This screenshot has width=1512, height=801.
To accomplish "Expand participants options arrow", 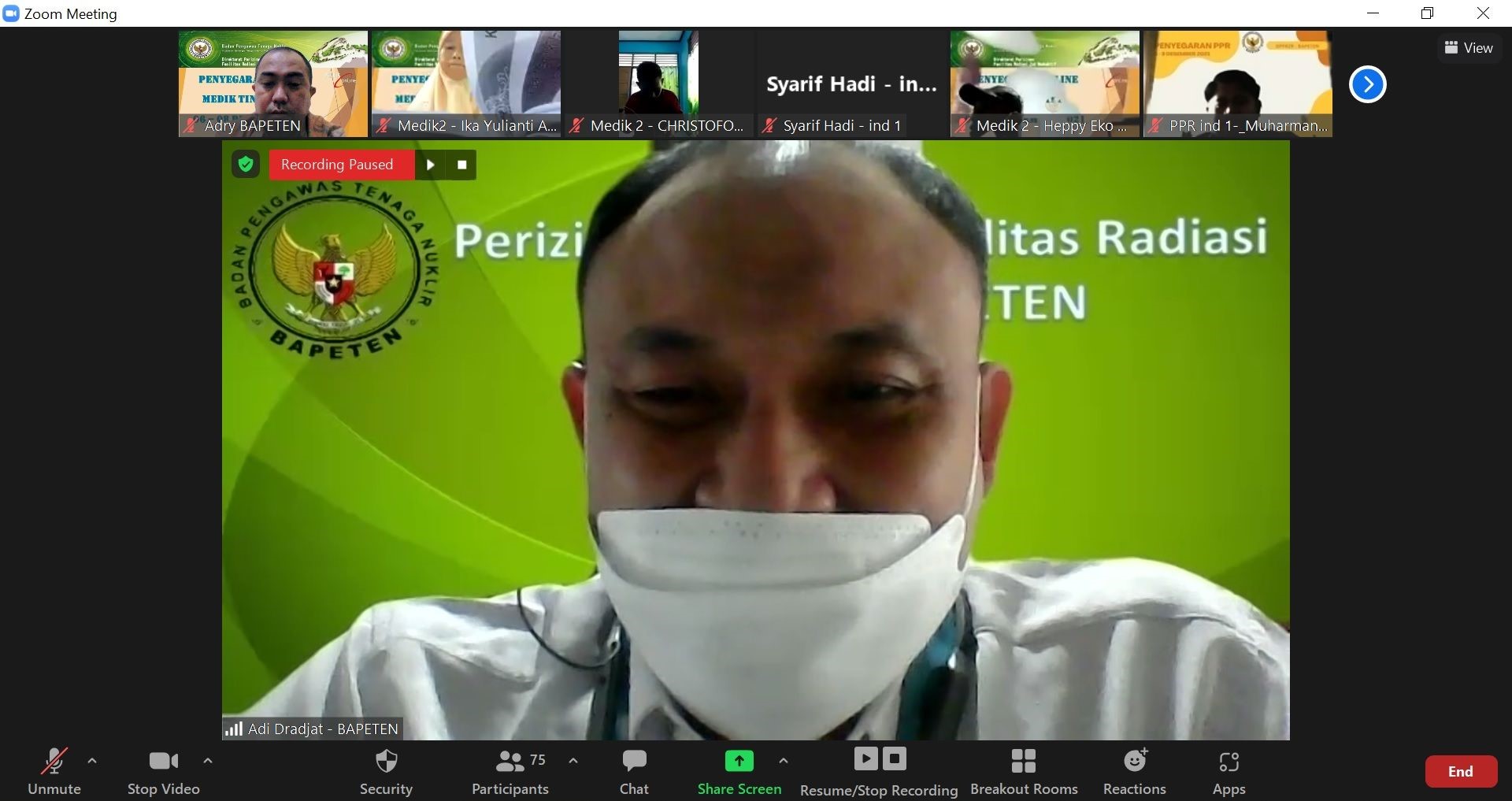I will click(573, 761).
